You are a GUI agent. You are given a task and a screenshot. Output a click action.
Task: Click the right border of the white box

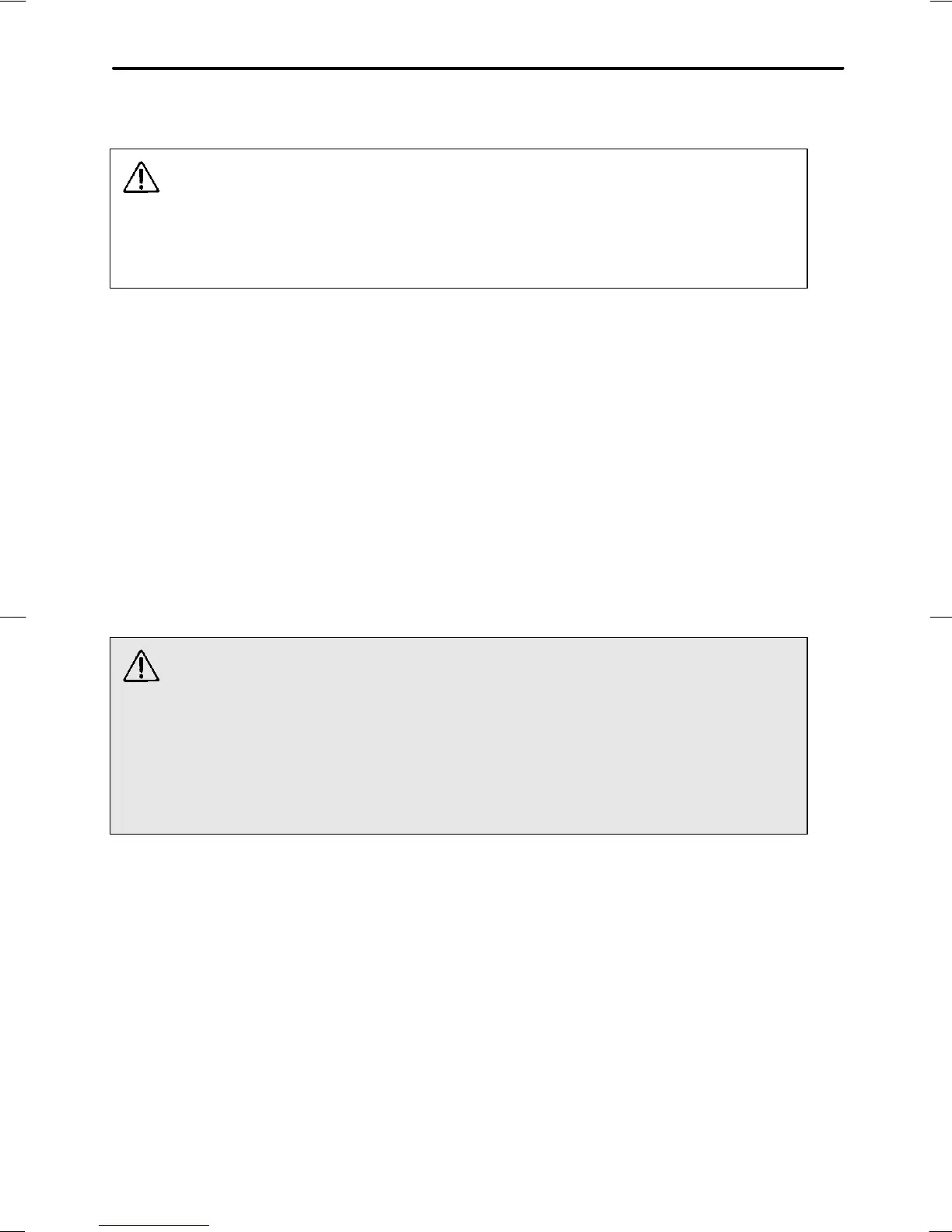(807, 219)
